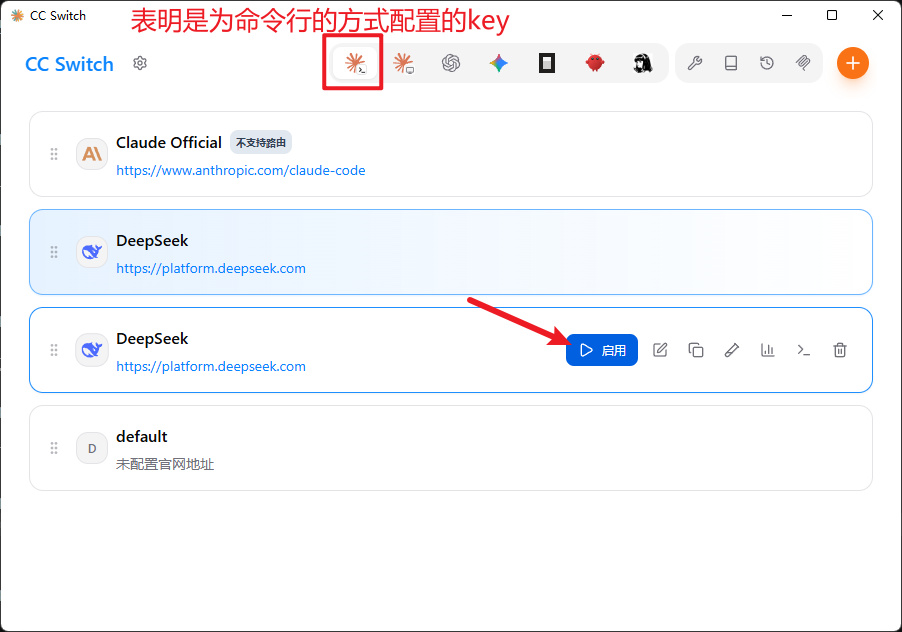Click the 不支持路由 badge

[x=261, y=143]
